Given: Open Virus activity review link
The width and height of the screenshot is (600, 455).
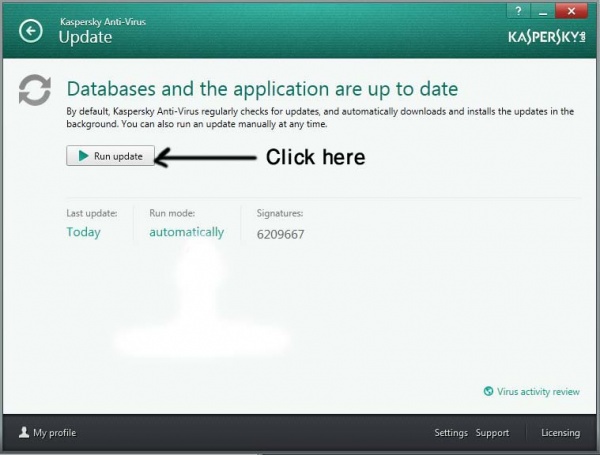Looking at the screenshot, I should click(x=538, y=391).
